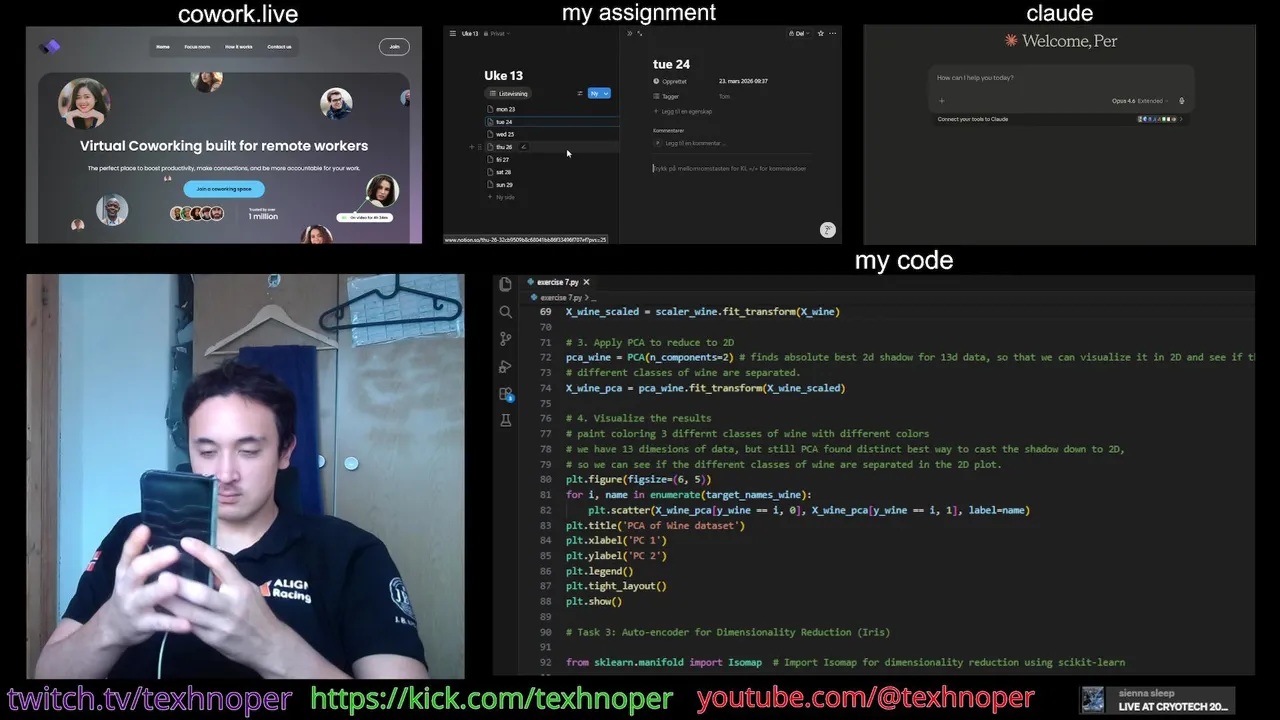The image size is (1280, 720).
Task: Click the youtube.com/@texhnoper link
Action: [x=866, y=697]
